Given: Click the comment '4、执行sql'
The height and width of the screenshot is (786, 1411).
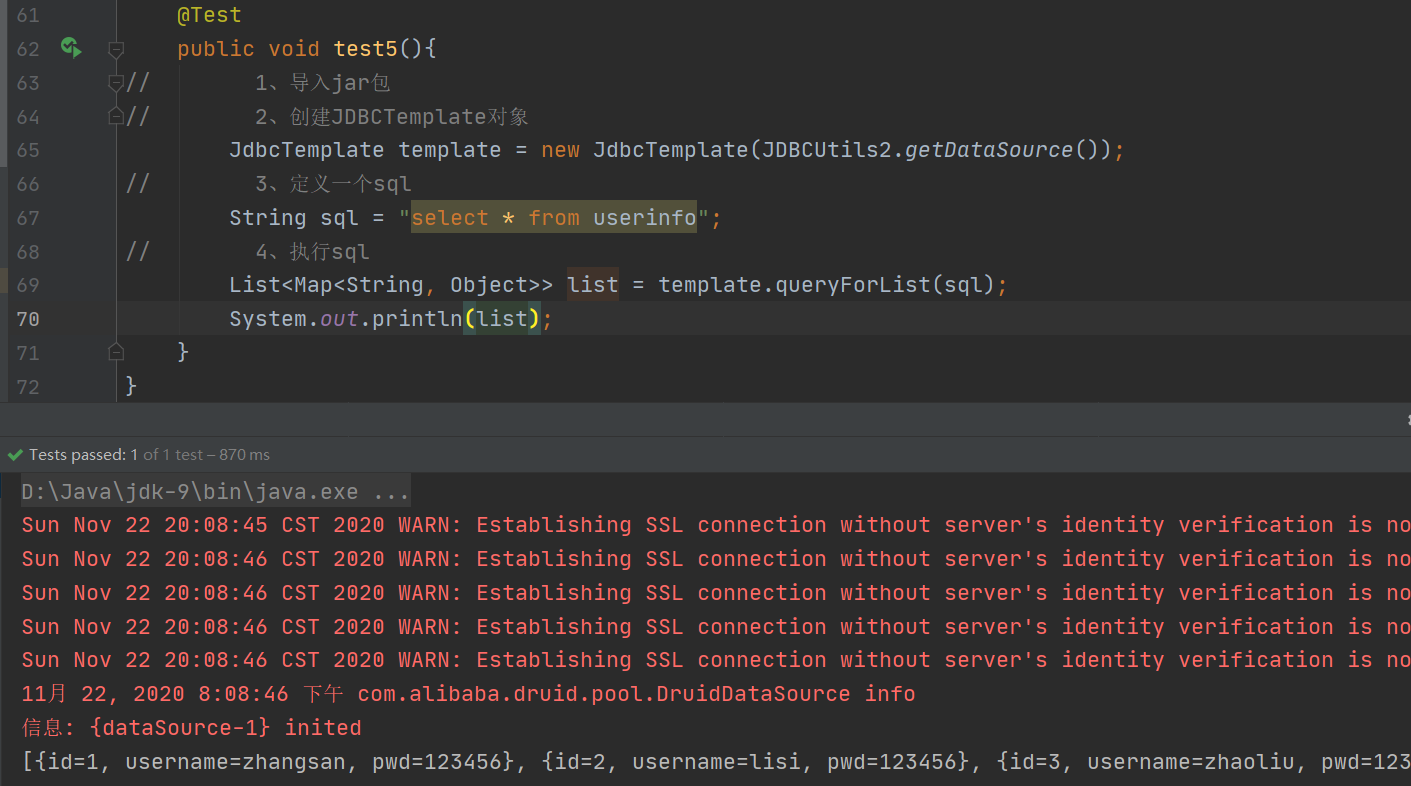Looking at the screenshot, I should click(312, 251).
